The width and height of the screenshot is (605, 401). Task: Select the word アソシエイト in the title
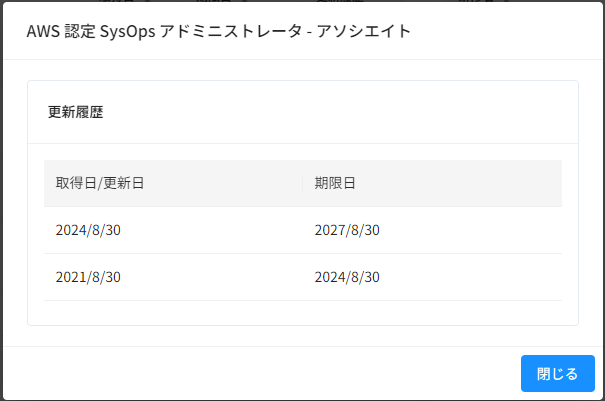(x=363, y=31)
